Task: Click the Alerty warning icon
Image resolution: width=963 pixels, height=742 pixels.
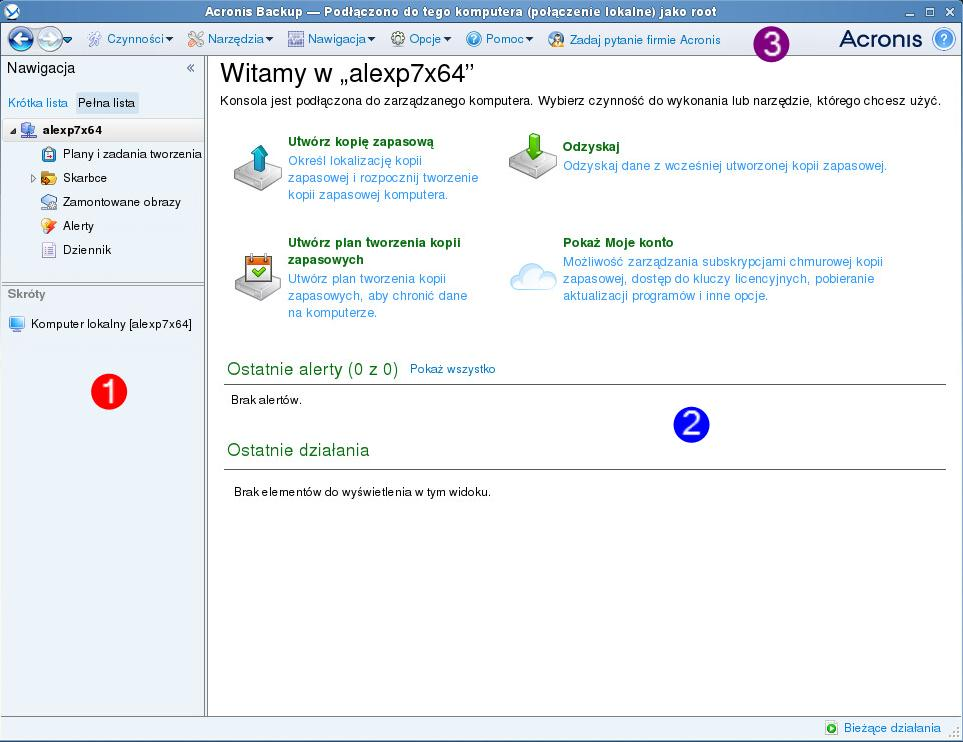Action: point(49,226)
